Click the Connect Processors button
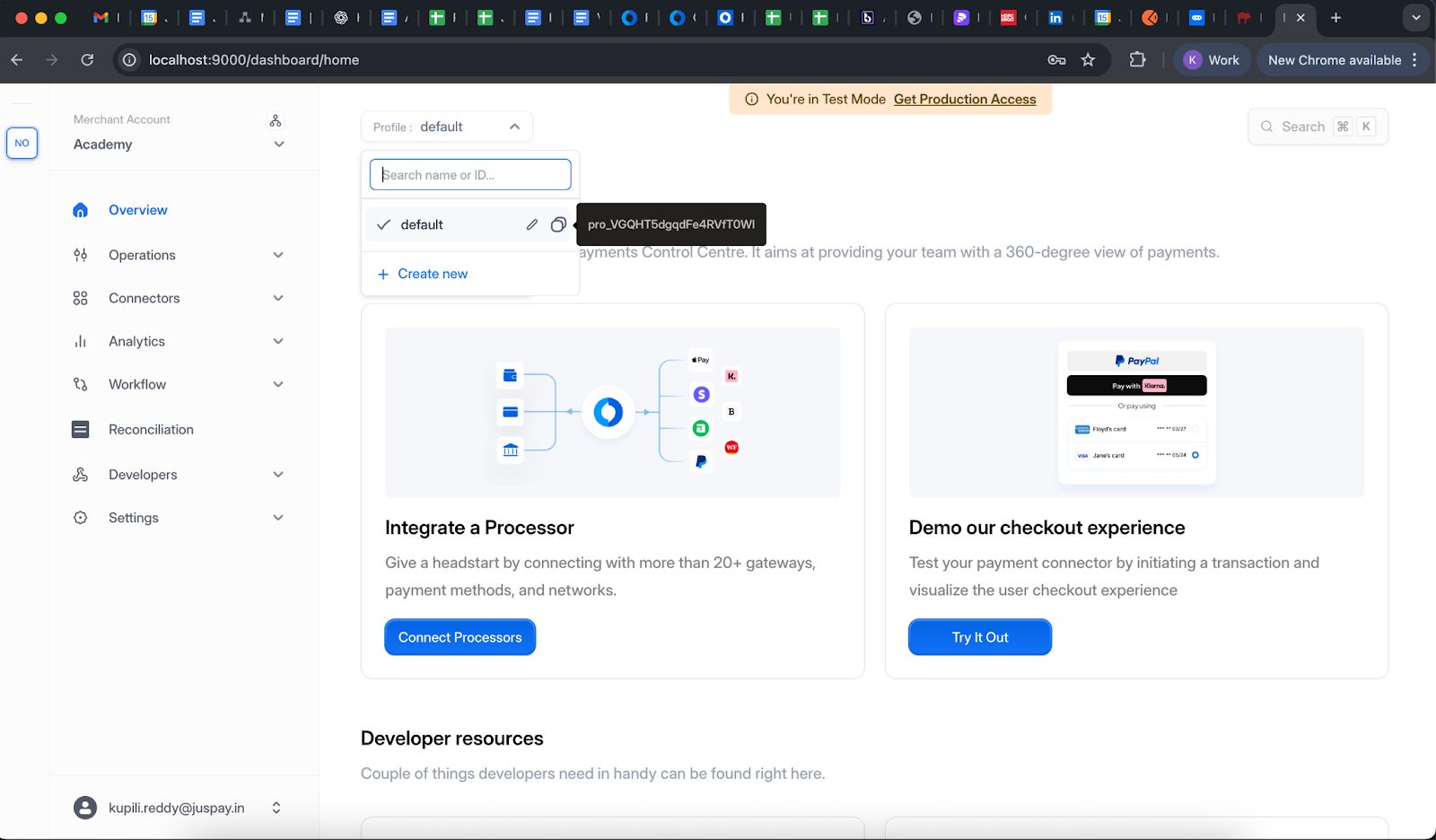This screenshot has height=840, width=1436. click(460, 637)
